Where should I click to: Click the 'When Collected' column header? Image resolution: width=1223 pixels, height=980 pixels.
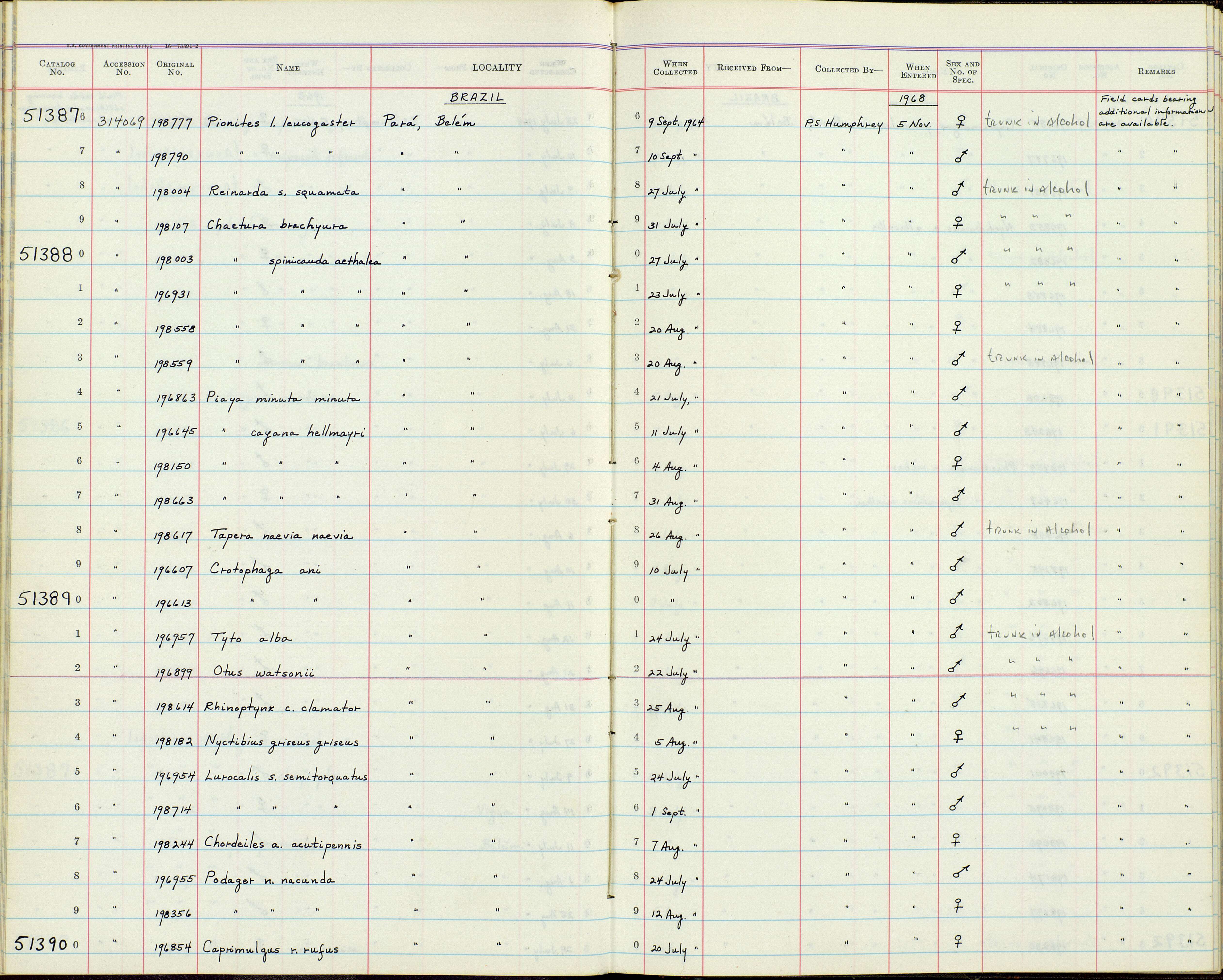tap(675, 68)
